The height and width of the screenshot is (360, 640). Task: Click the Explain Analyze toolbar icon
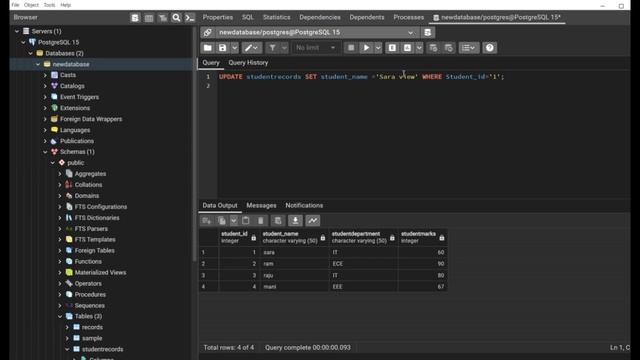[x=407, y=48]
